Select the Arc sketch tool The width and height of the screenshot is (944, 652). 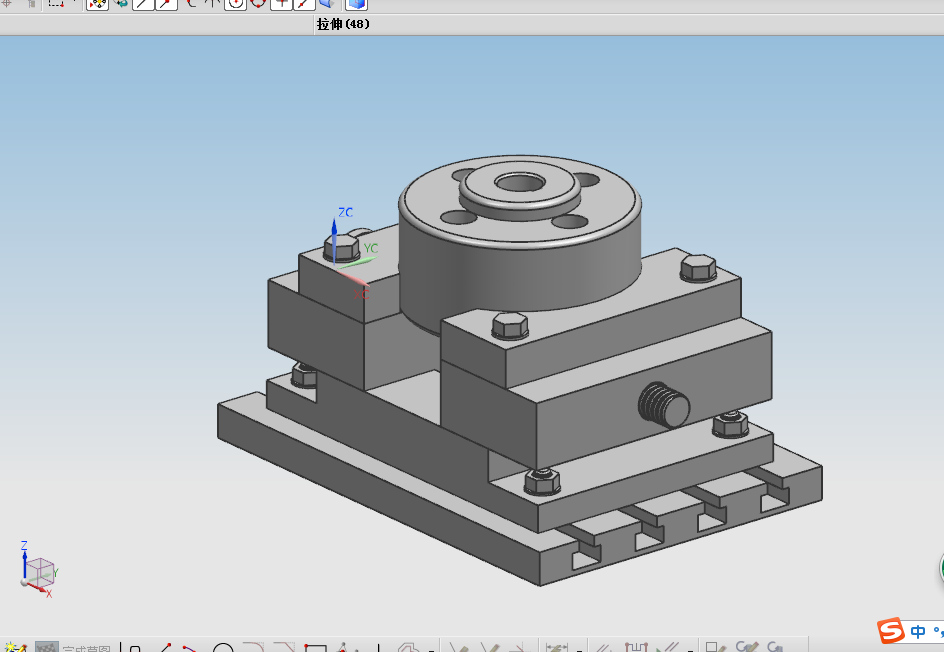pos(190,648)
